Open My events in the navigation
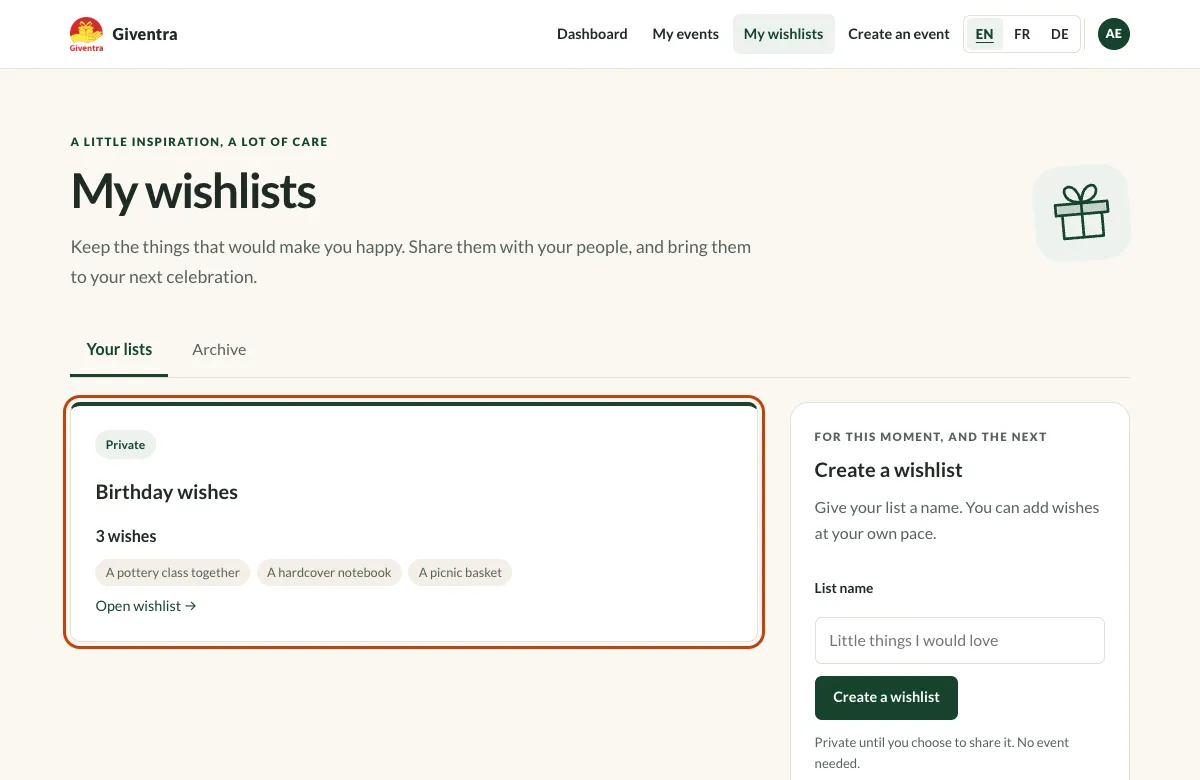 tap(685, 34)
